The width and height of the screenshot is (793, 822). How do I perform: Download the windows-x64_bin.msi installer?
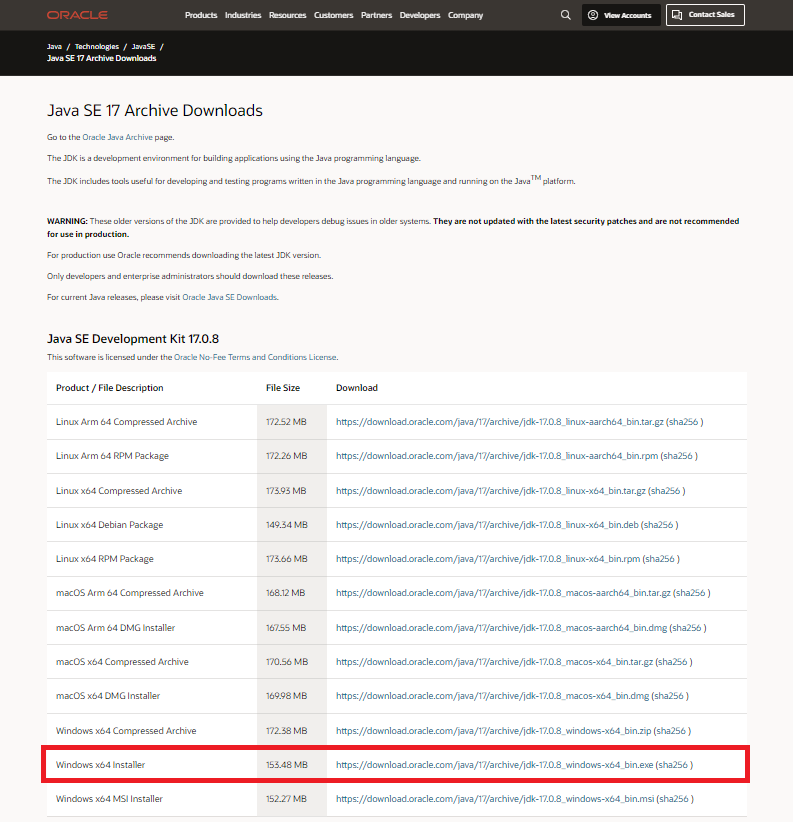(495, 799)
